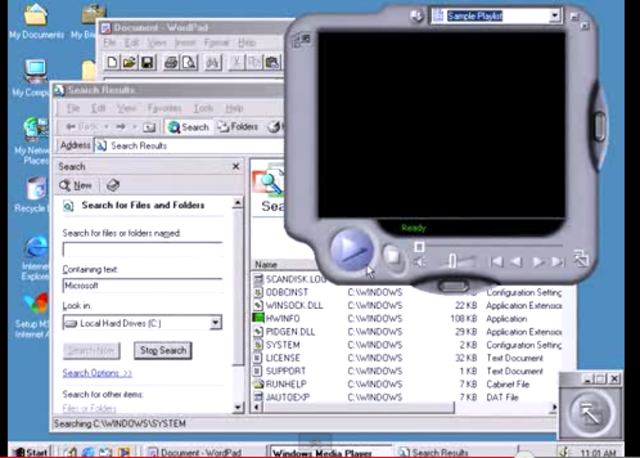Click Save icon in WordPad toolbar
Screen dimensions: 640x458
point(147,62)
